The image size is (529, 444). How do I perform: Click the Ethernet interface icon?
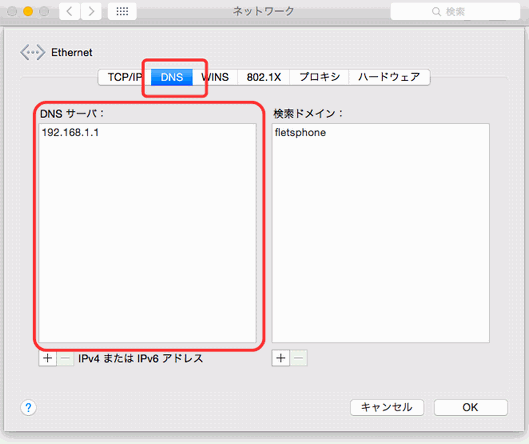click(x=32, y=52)
